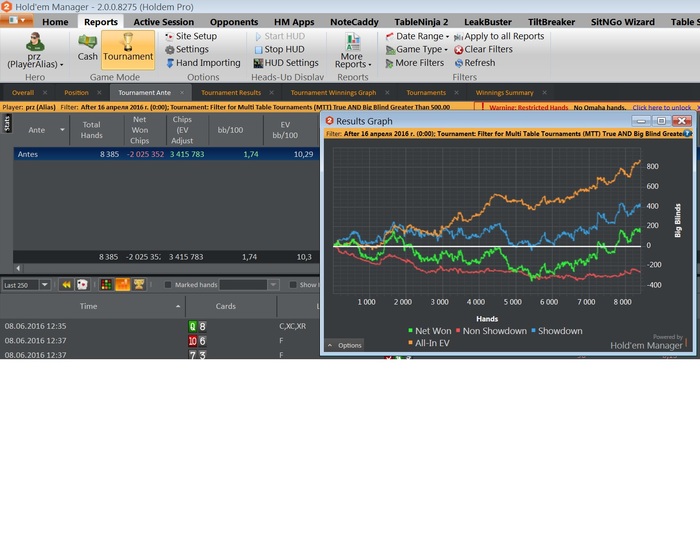
Task: Open the Date Range filter dropdown
Action: 417,37
